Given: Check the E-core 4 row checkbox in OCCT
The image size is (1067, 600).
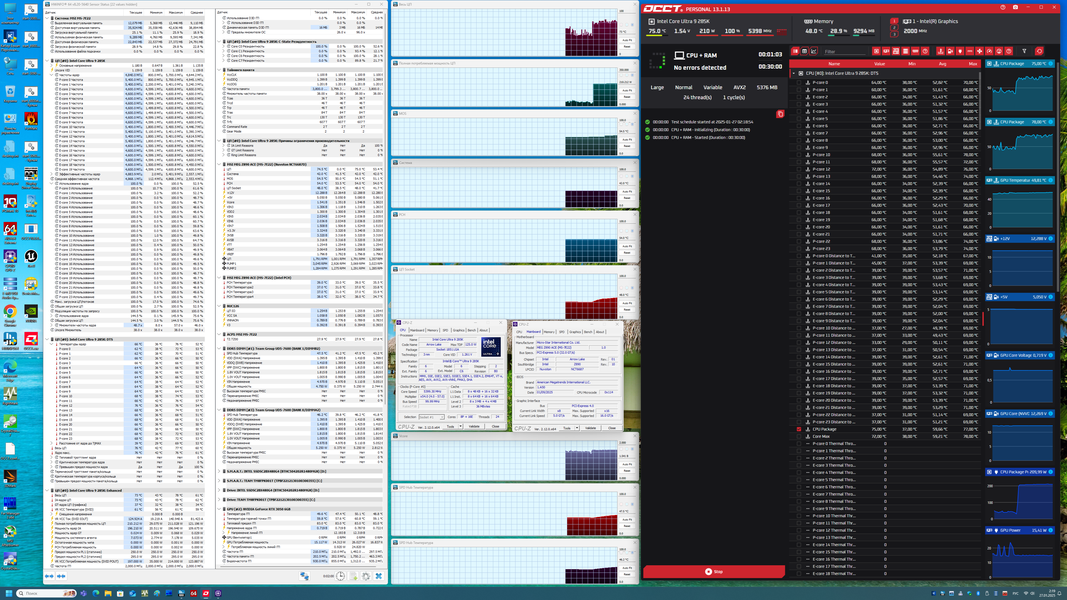Looking at the screenshot, I should click(x=799, y=112).
